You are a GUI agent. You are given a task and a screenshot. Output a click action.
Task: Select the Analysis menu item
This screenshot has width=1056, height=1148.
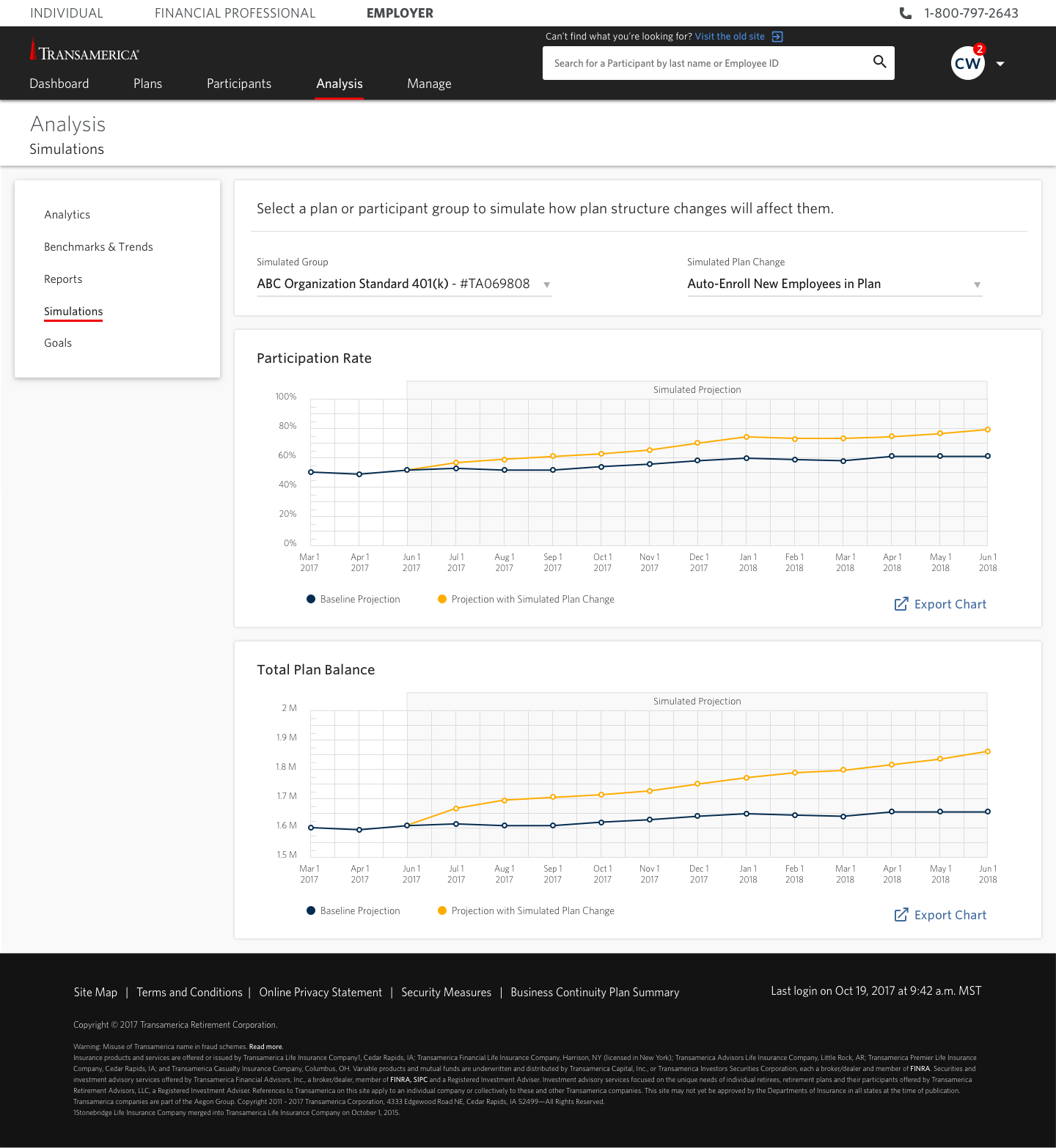point(340,84)
